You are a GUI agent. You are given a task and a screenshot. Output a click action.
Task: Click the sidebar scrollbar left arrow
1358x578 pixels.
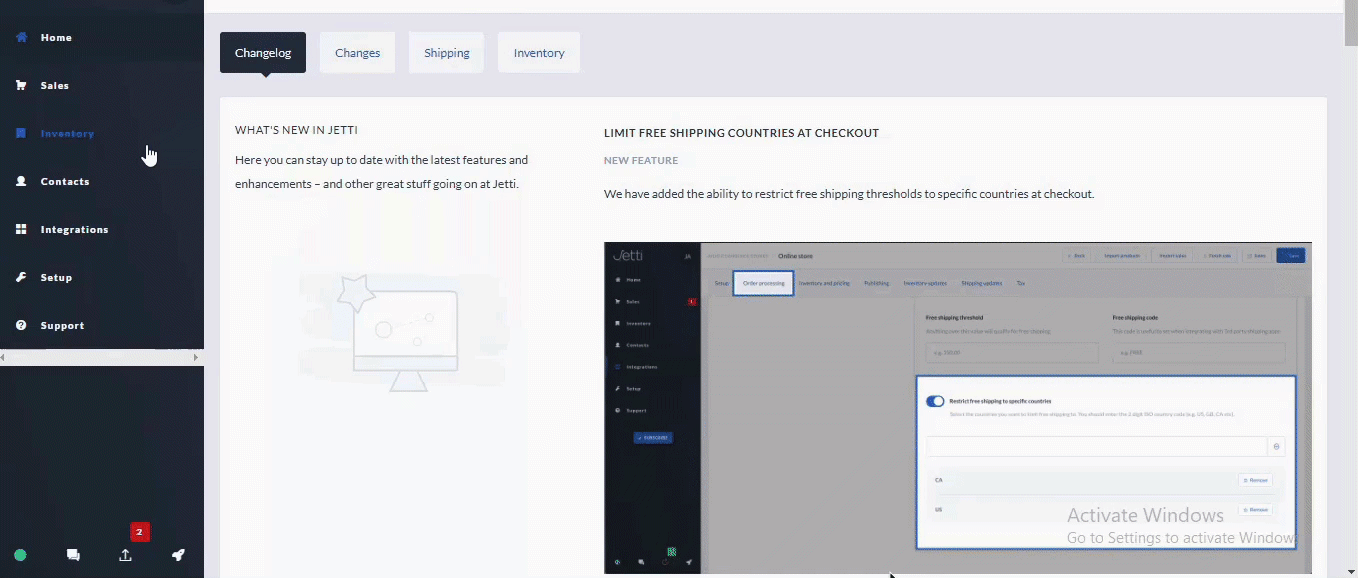tap(4, 357)
